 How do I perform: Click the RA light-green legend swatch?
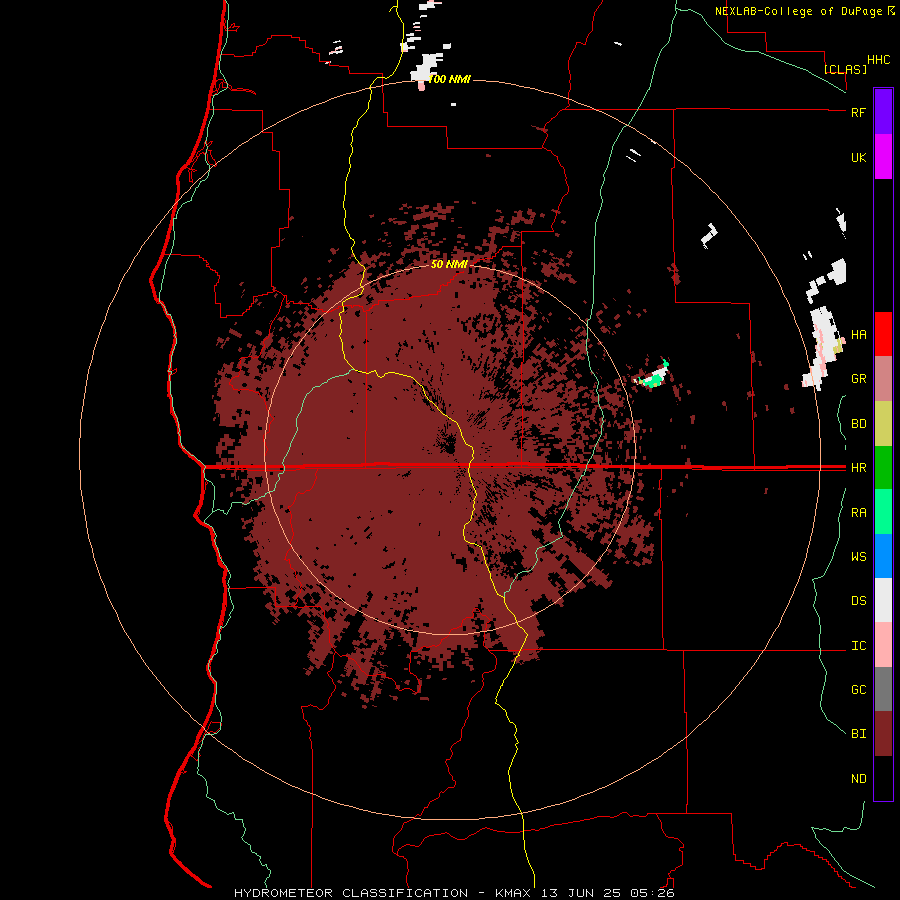[x=883, y=512]
